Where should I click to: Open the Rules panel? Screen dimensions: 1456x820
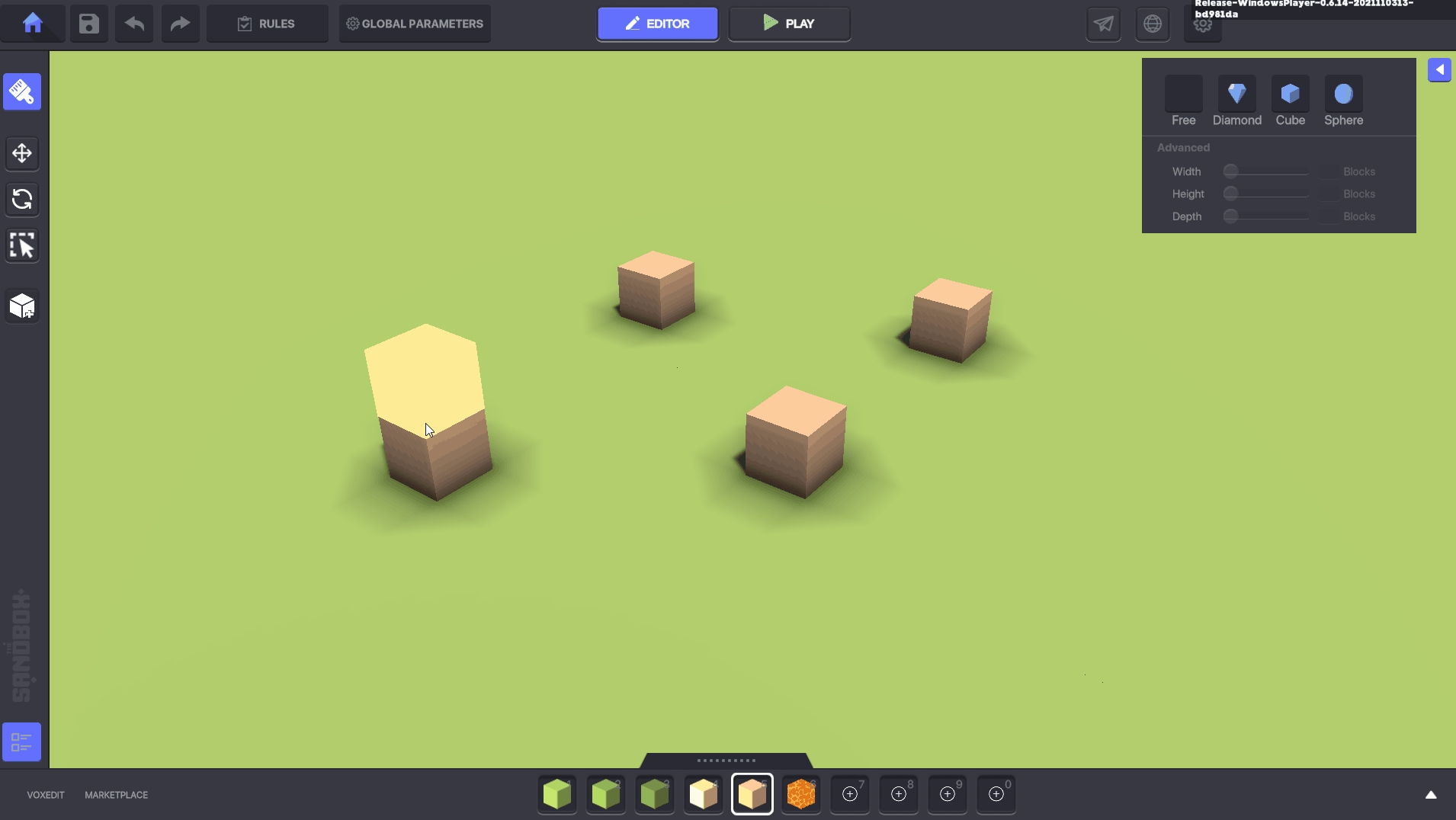(x=267, y=24)
